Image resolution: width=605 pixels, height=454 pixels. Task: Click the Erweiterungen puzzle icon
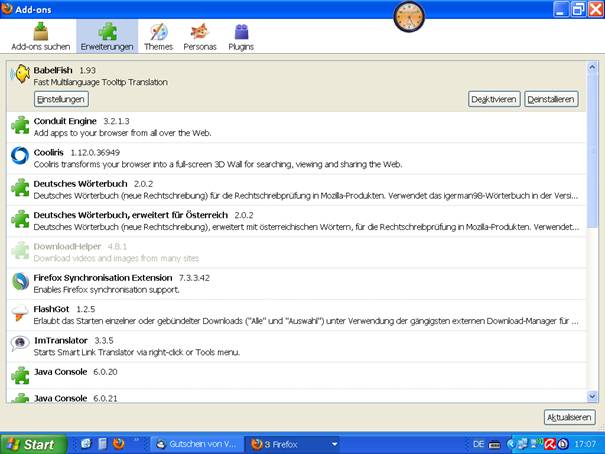[x=107, y=30]
